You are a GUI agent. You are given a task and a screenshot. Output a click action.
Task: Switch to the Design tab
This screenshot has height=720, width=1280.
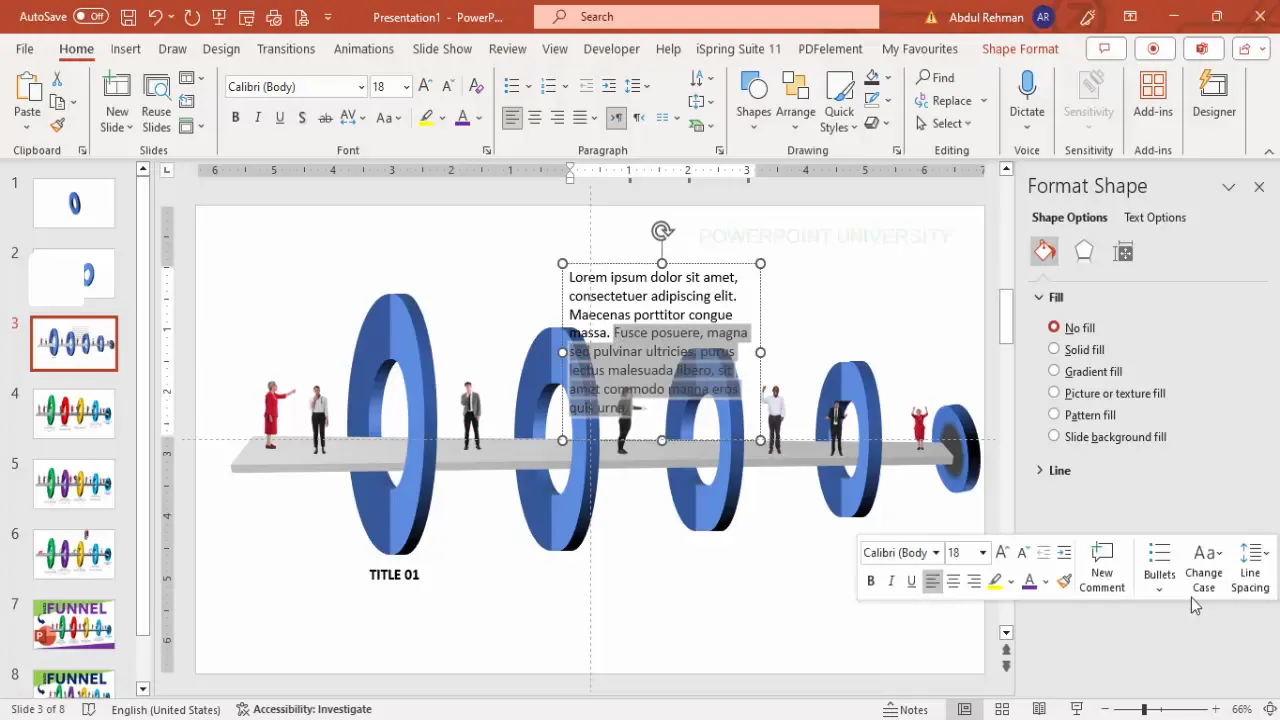click(221, 49)
